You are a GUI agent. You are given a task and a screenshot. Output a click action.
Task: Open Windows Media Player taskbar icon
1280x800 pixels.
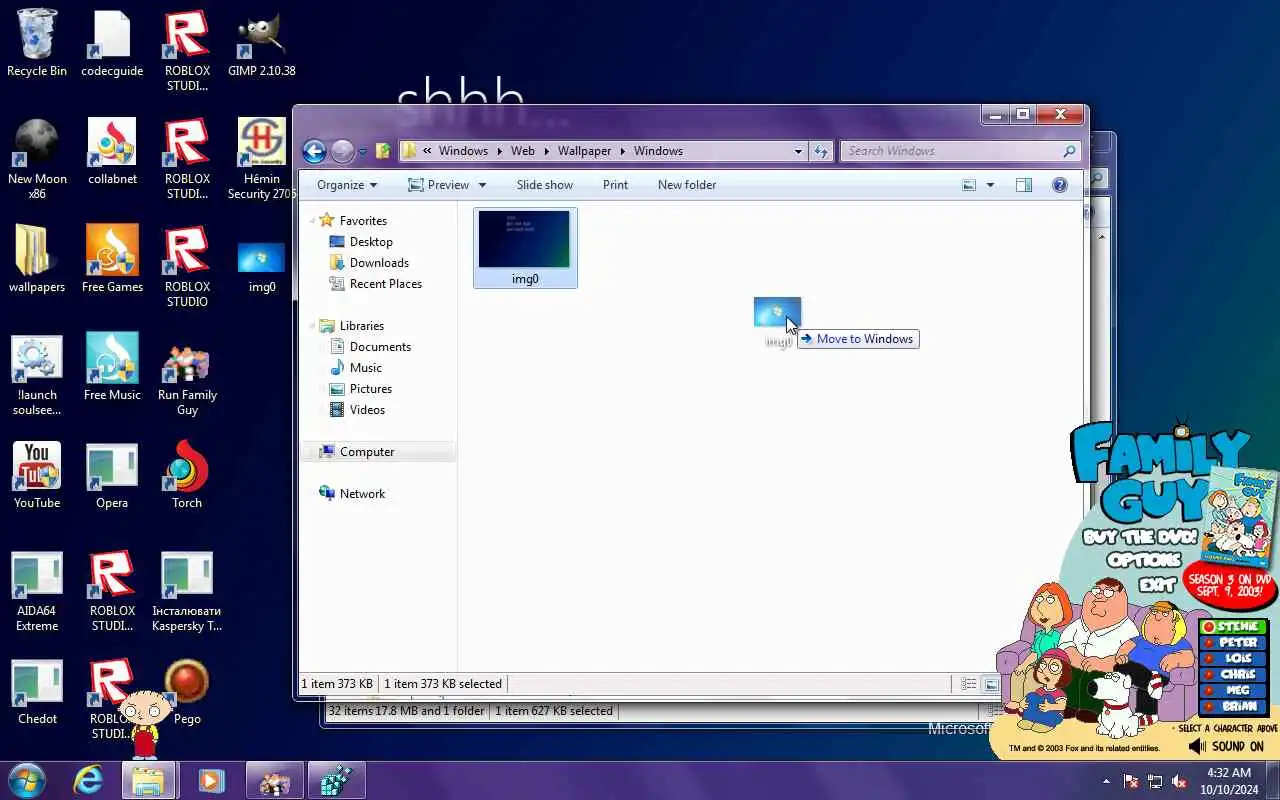211,781
